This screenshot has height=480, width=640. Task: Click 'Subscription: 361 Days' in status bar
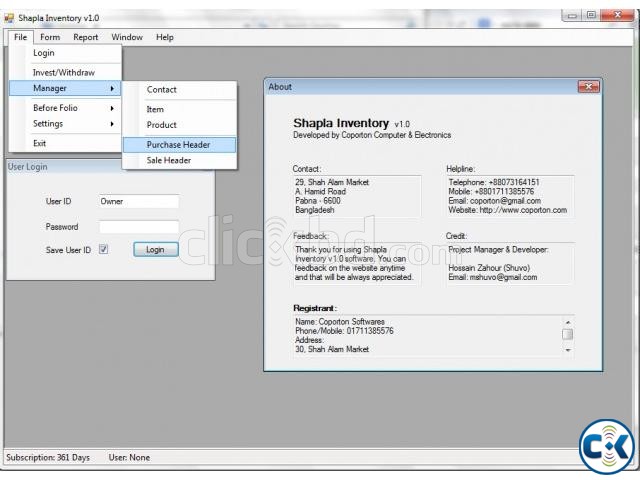[x=48, y=458]
